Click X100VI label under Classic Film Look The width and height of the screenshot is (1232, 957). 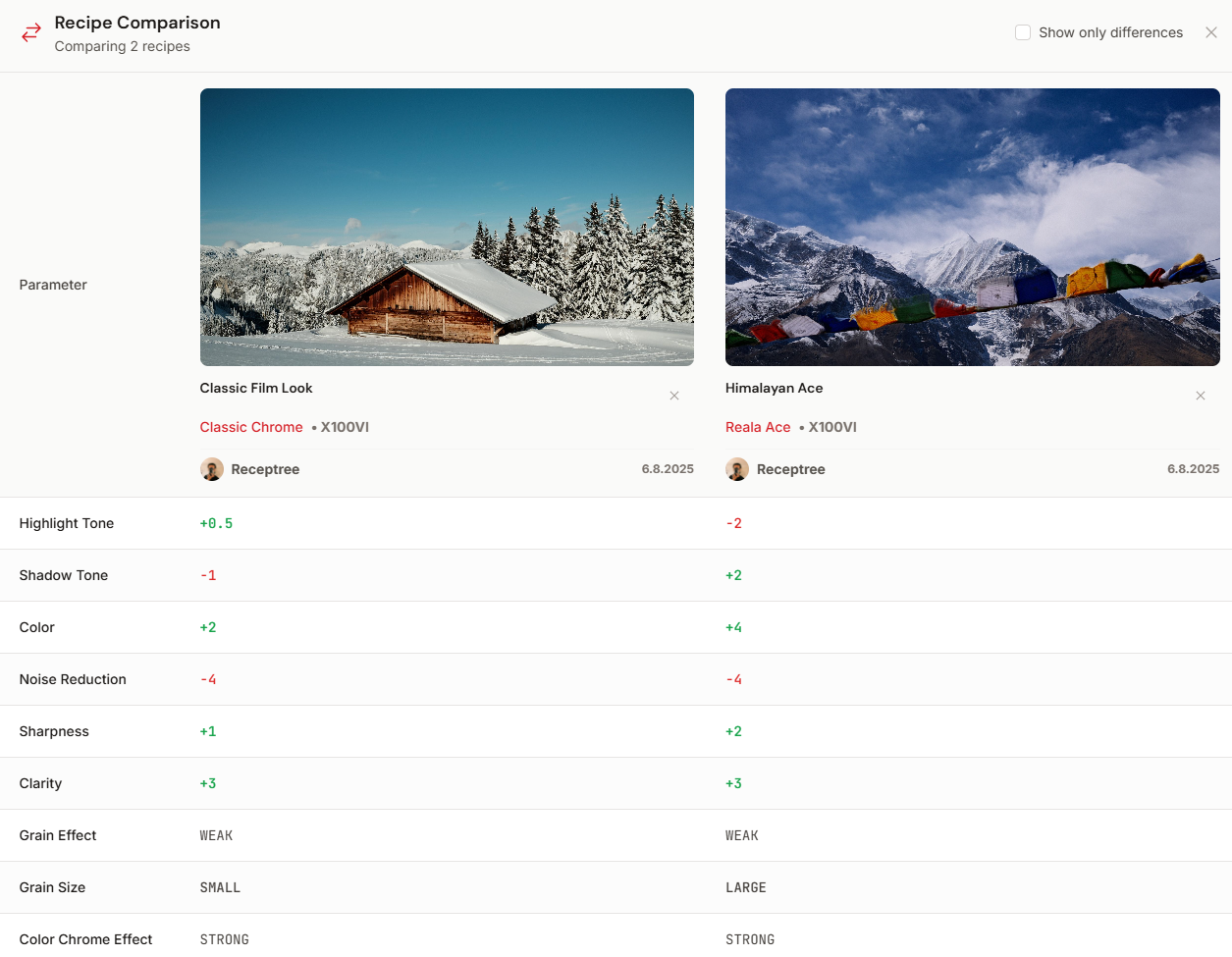[346, 427]
